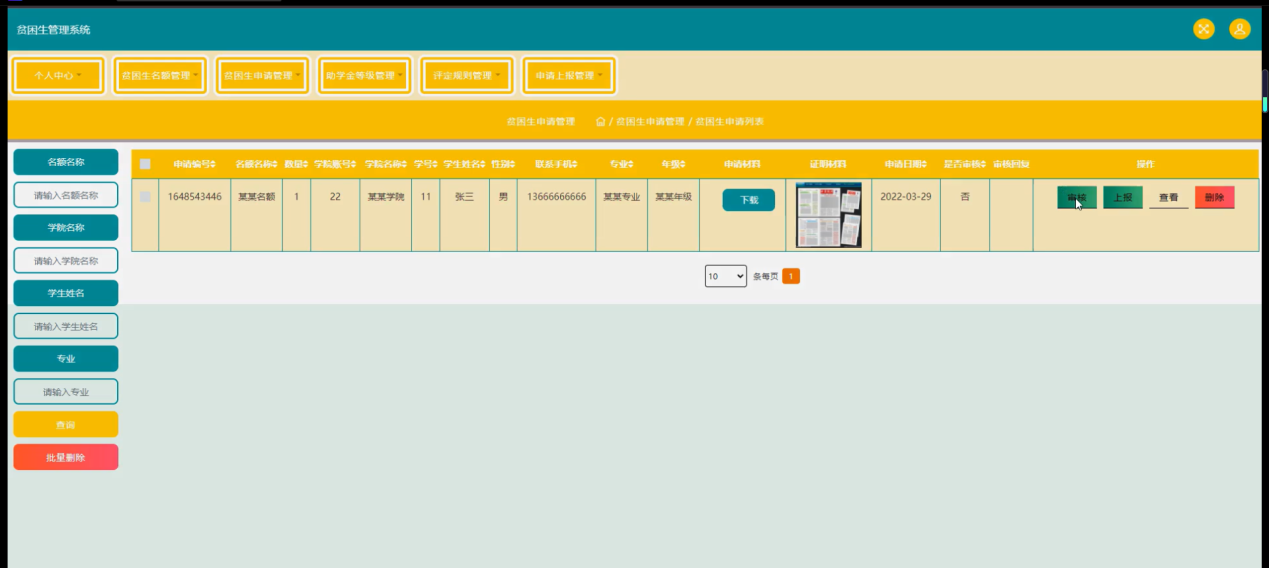This screenshot has width=1269, height=568.
Task: Focus the 请输入学生姓名 input field
Action: coord(66,326)
